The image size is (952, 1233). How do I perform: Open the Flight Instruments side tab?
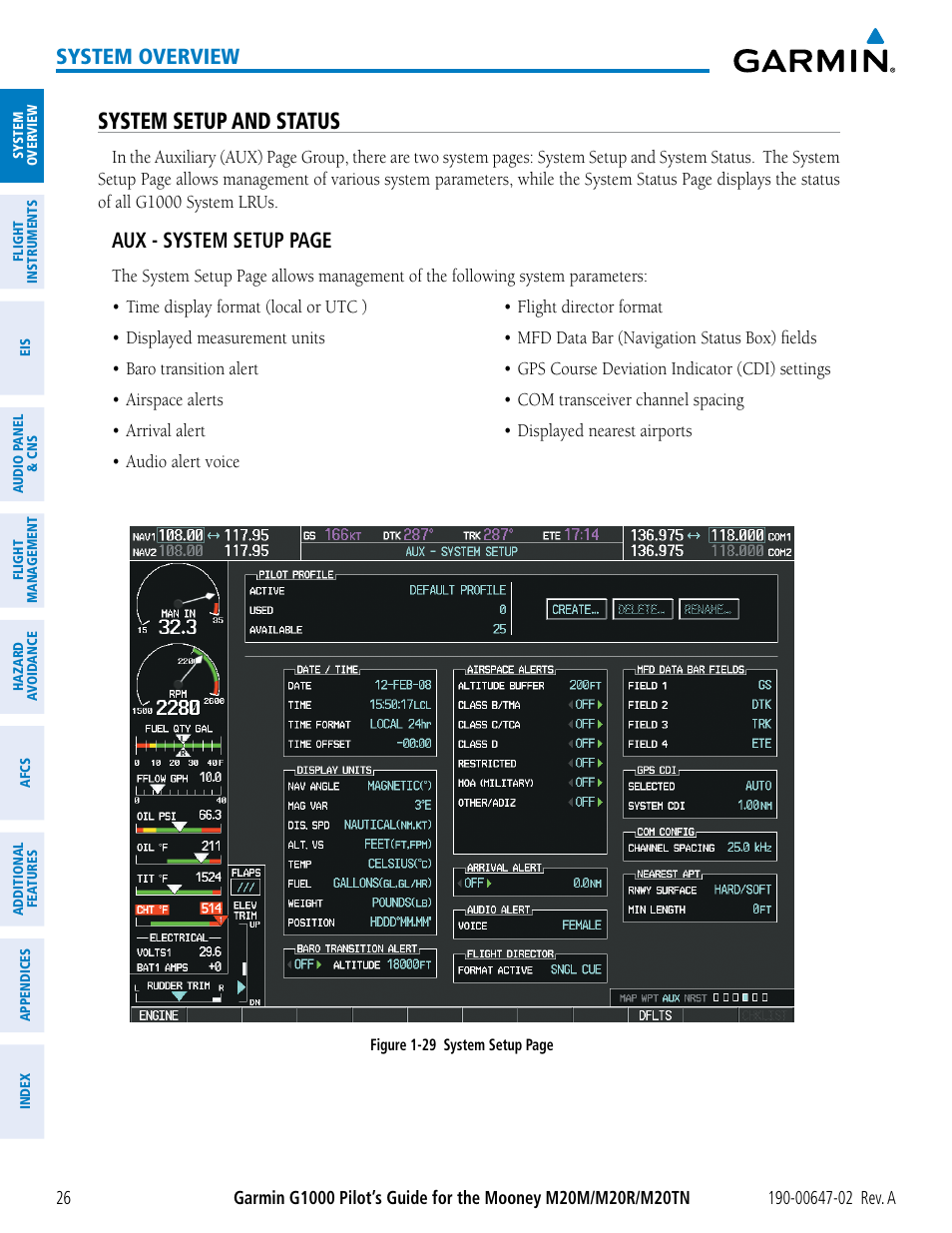[22, 242]
